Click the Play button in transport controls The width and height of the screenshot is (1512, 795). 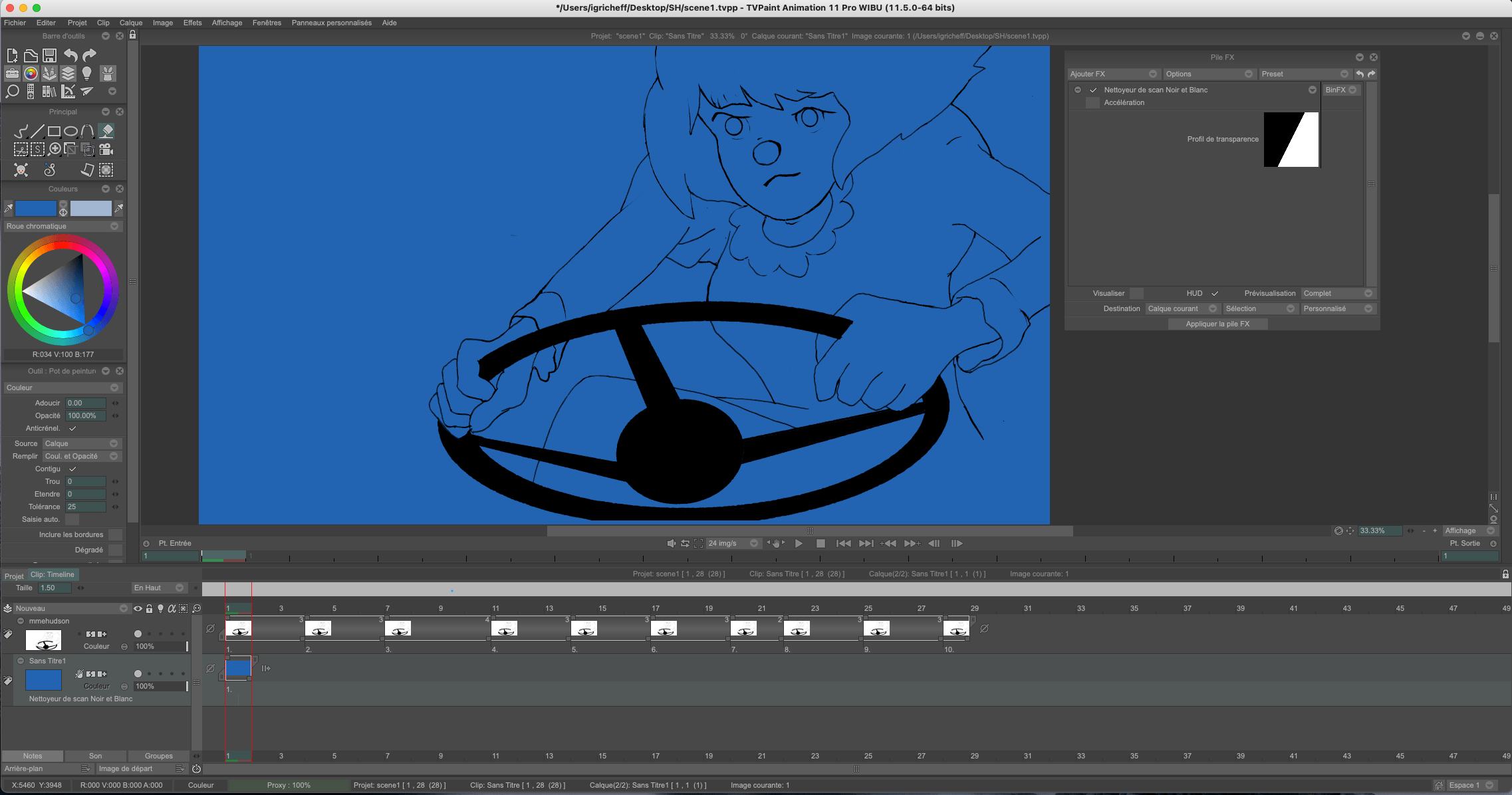coord(799,543)
